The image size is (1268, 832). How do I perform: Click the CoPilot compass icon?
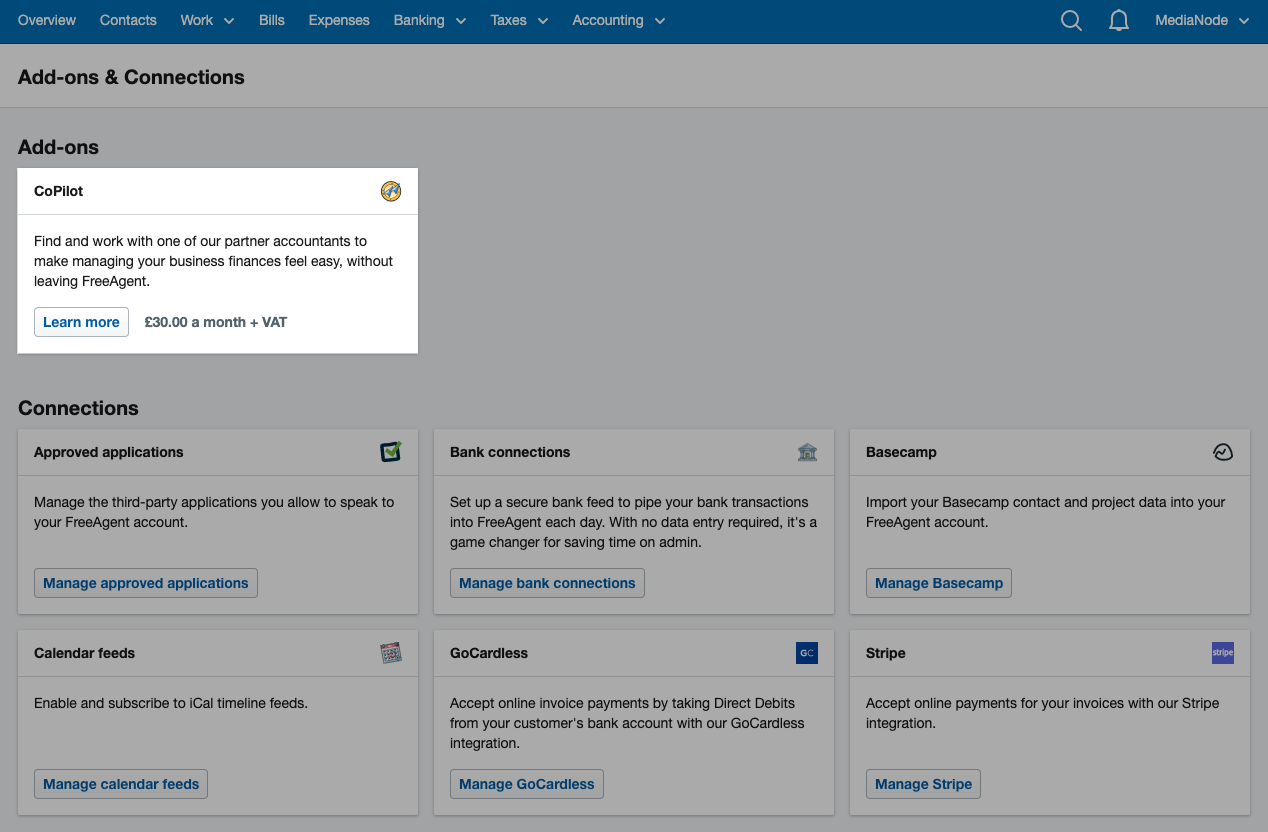pyautogui.click(x=391, y=191)
